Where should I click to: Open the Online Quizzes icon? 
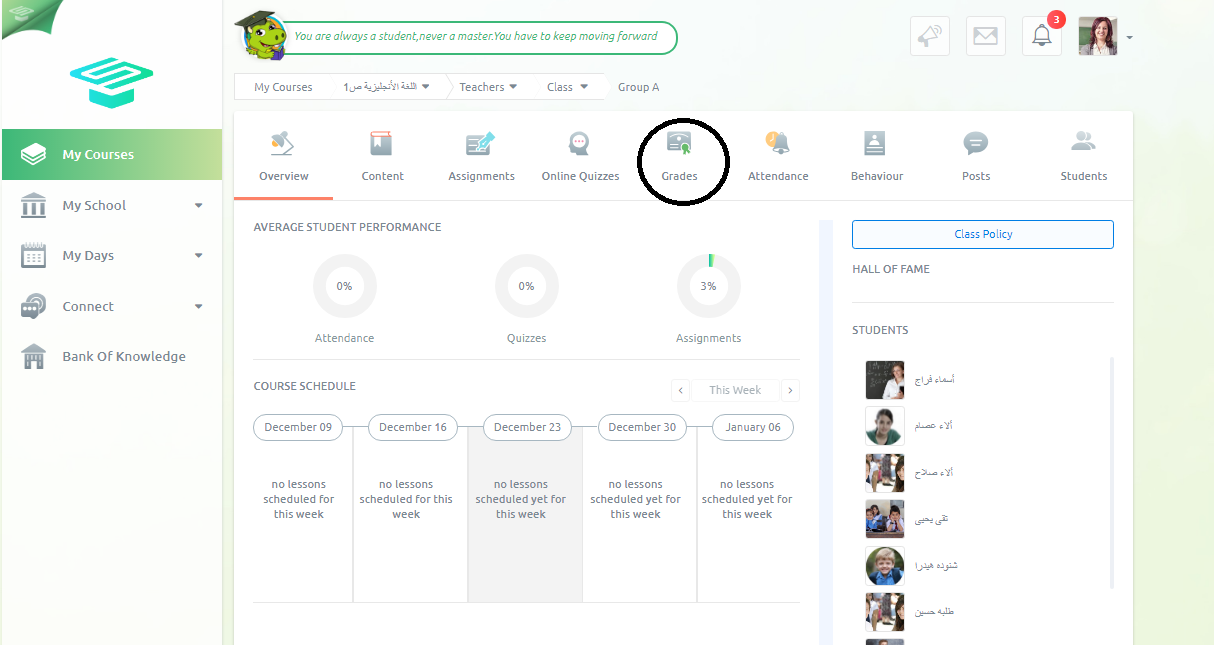[579, 144]
